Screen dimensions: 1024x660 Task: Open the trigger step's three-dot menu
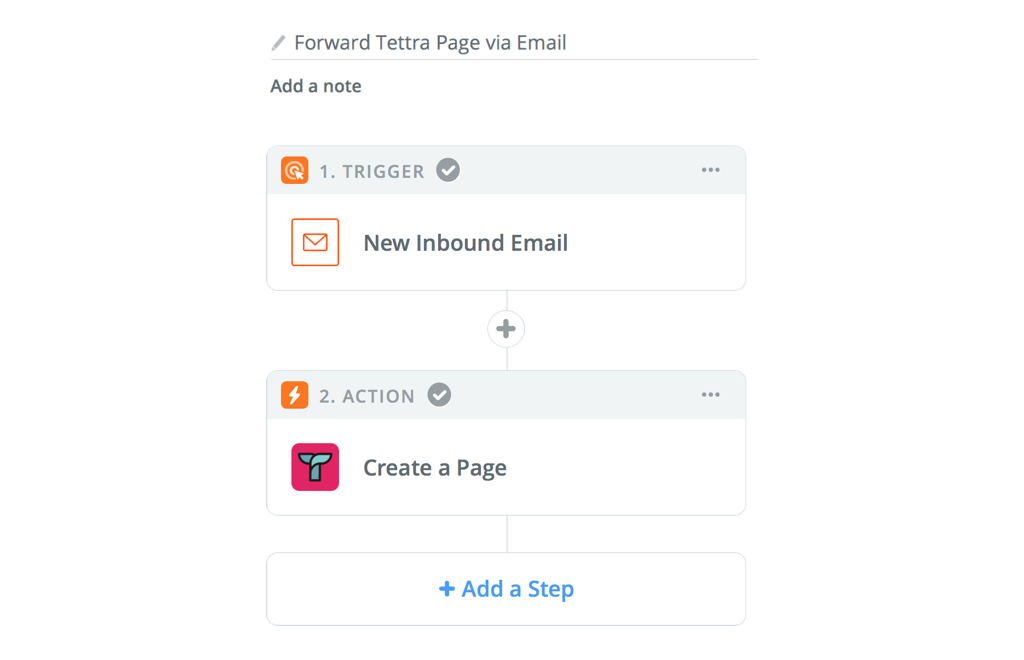(x=710, y=170)
